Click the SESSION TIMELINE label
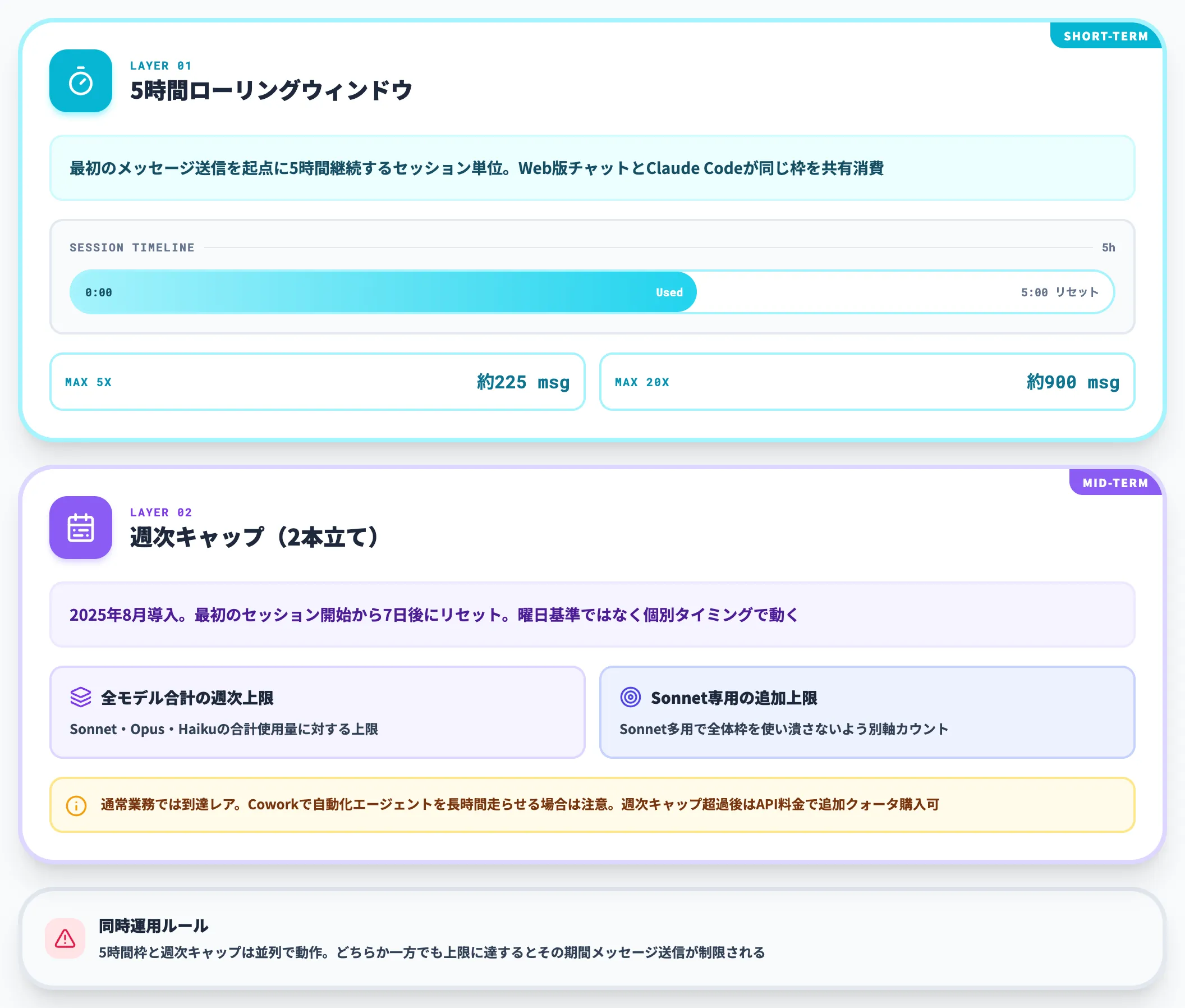The width and height of the screenshot is (1185, 1008). [132, 248]
